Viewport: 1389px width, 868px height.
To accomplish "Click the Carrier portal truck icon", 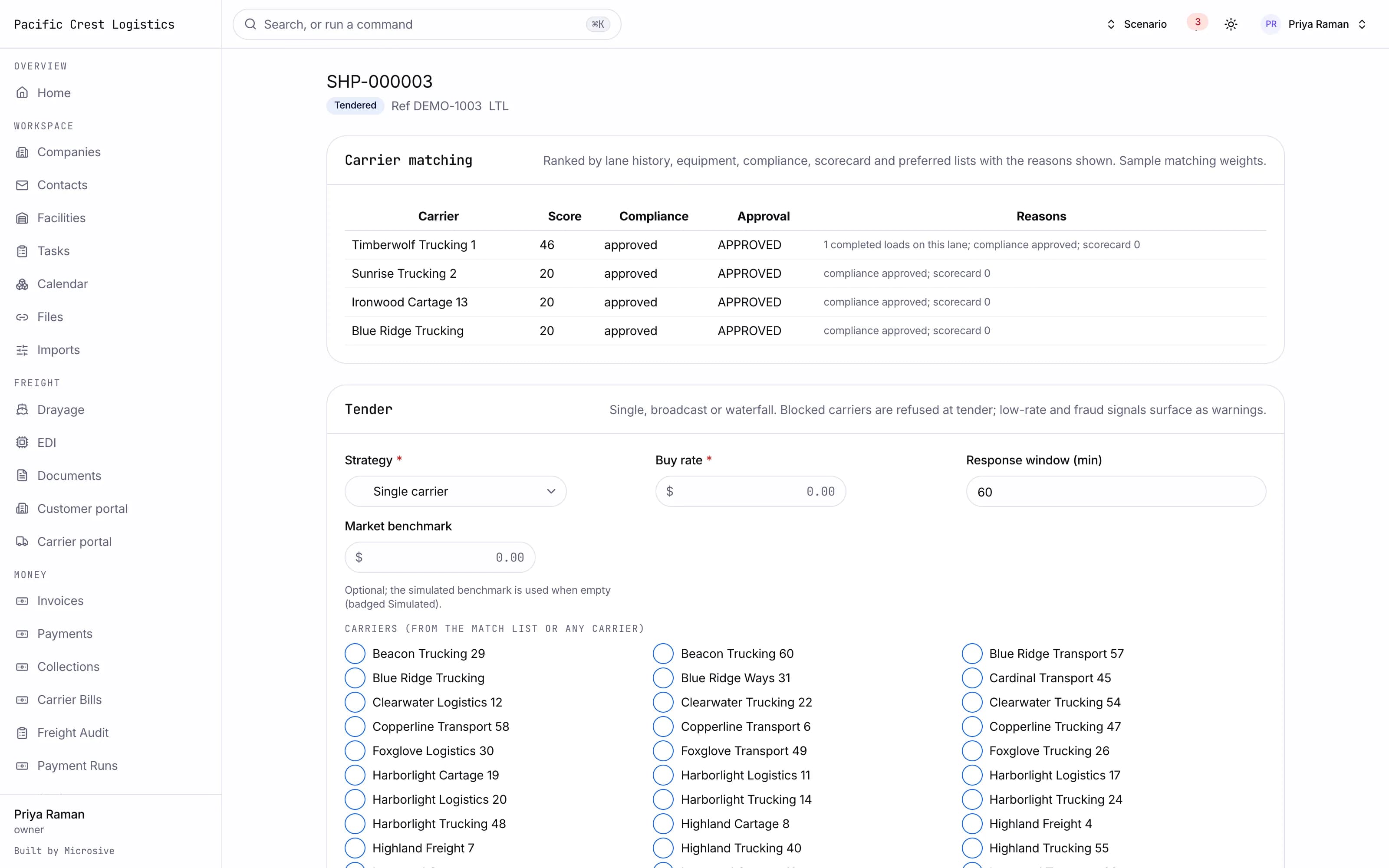I will [22, 542].
